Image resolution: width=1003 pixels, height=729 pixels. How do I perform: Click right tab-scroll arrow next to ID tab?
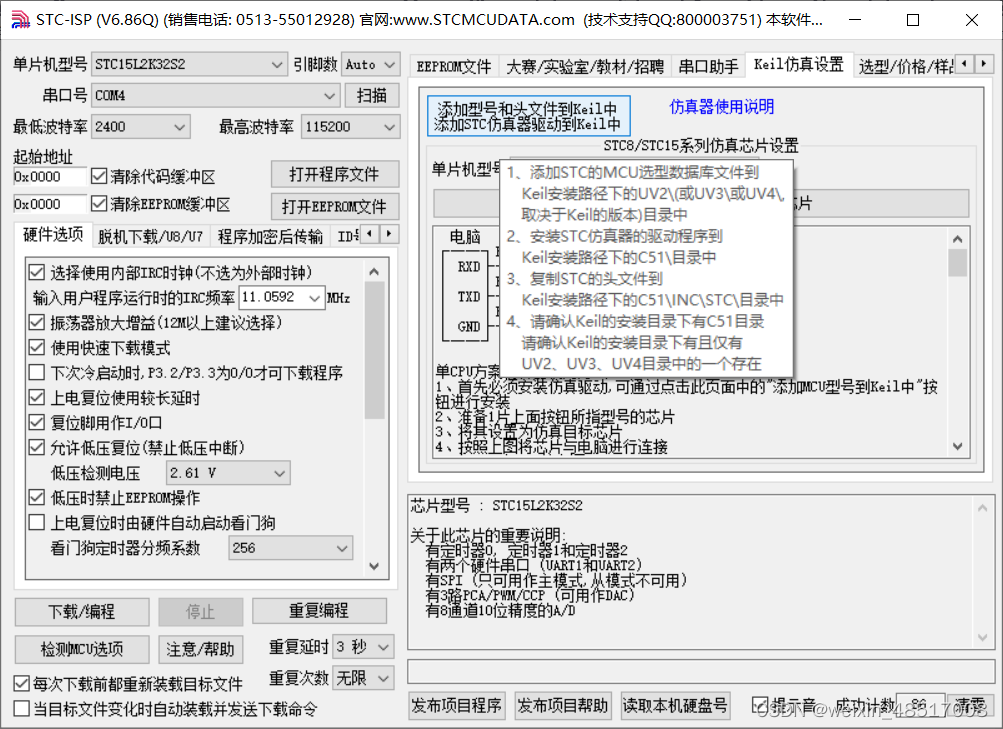click(389, 234)
